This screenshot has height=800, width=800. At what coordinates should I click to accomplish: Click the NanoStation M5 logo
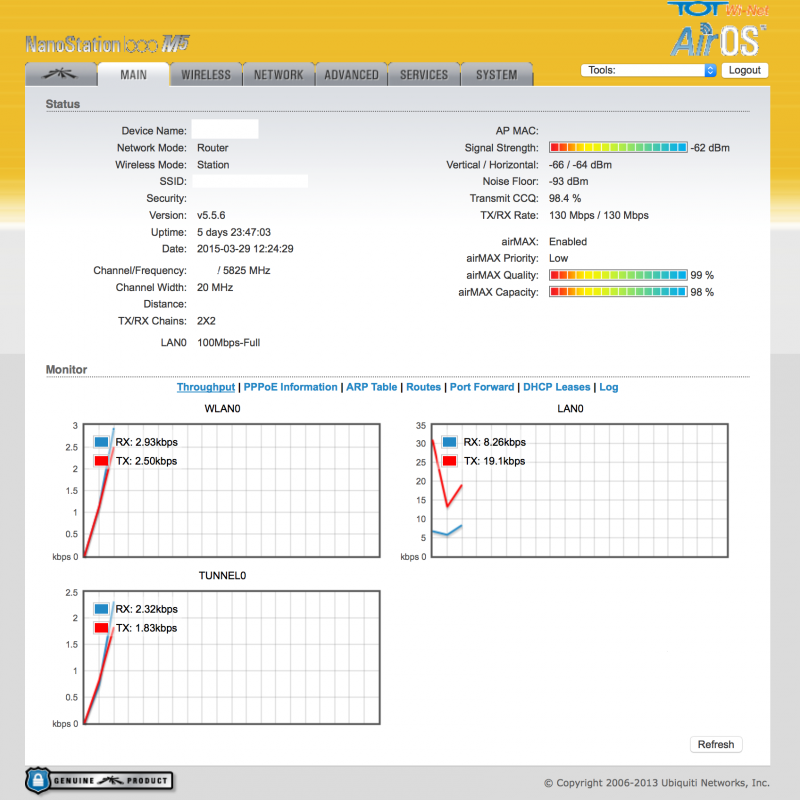(x=106, y=44)
